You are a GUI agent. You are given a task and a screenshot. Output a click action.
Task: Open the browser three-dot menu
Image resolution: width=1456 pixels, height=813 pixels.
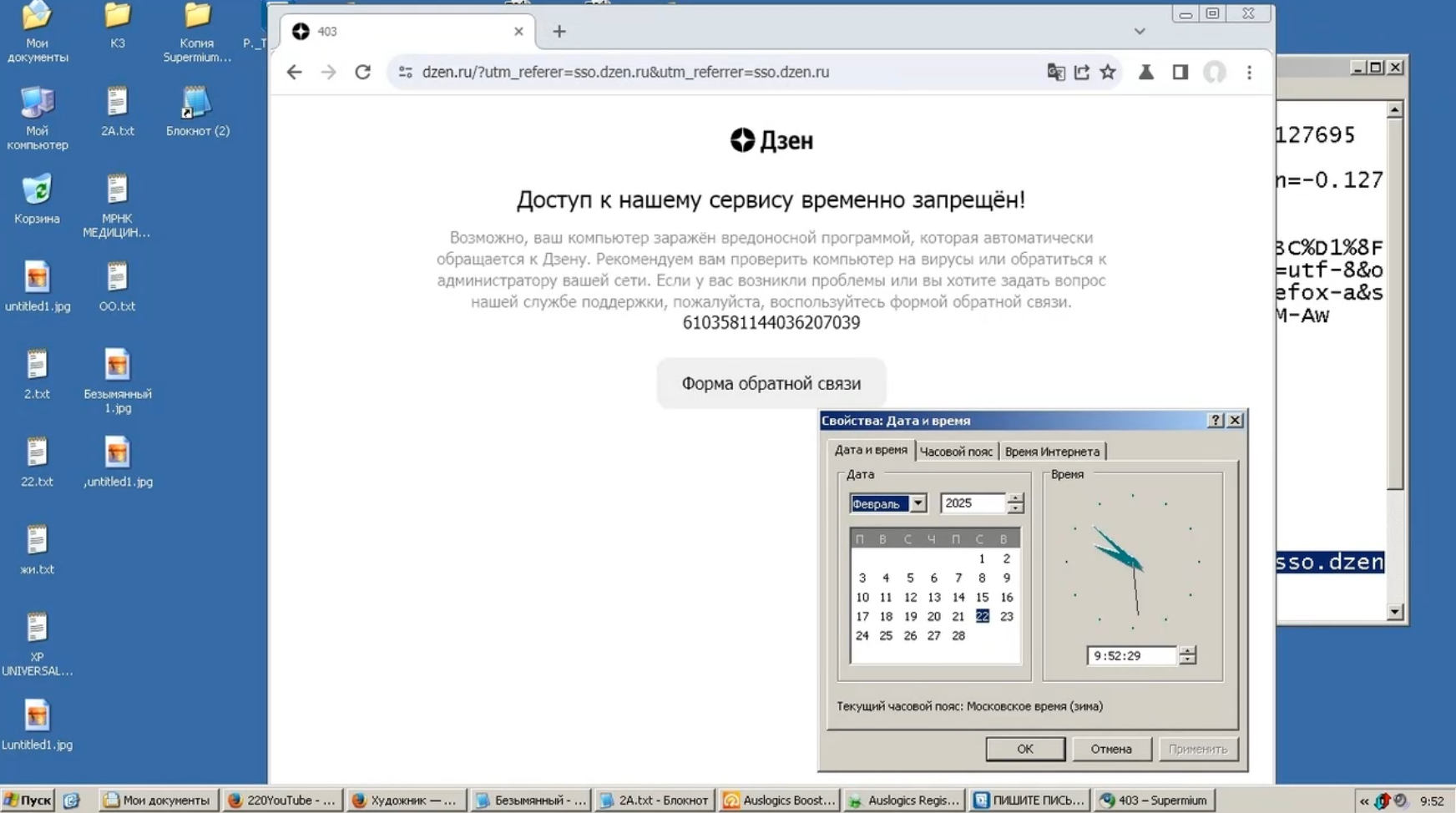[1249, 72]
